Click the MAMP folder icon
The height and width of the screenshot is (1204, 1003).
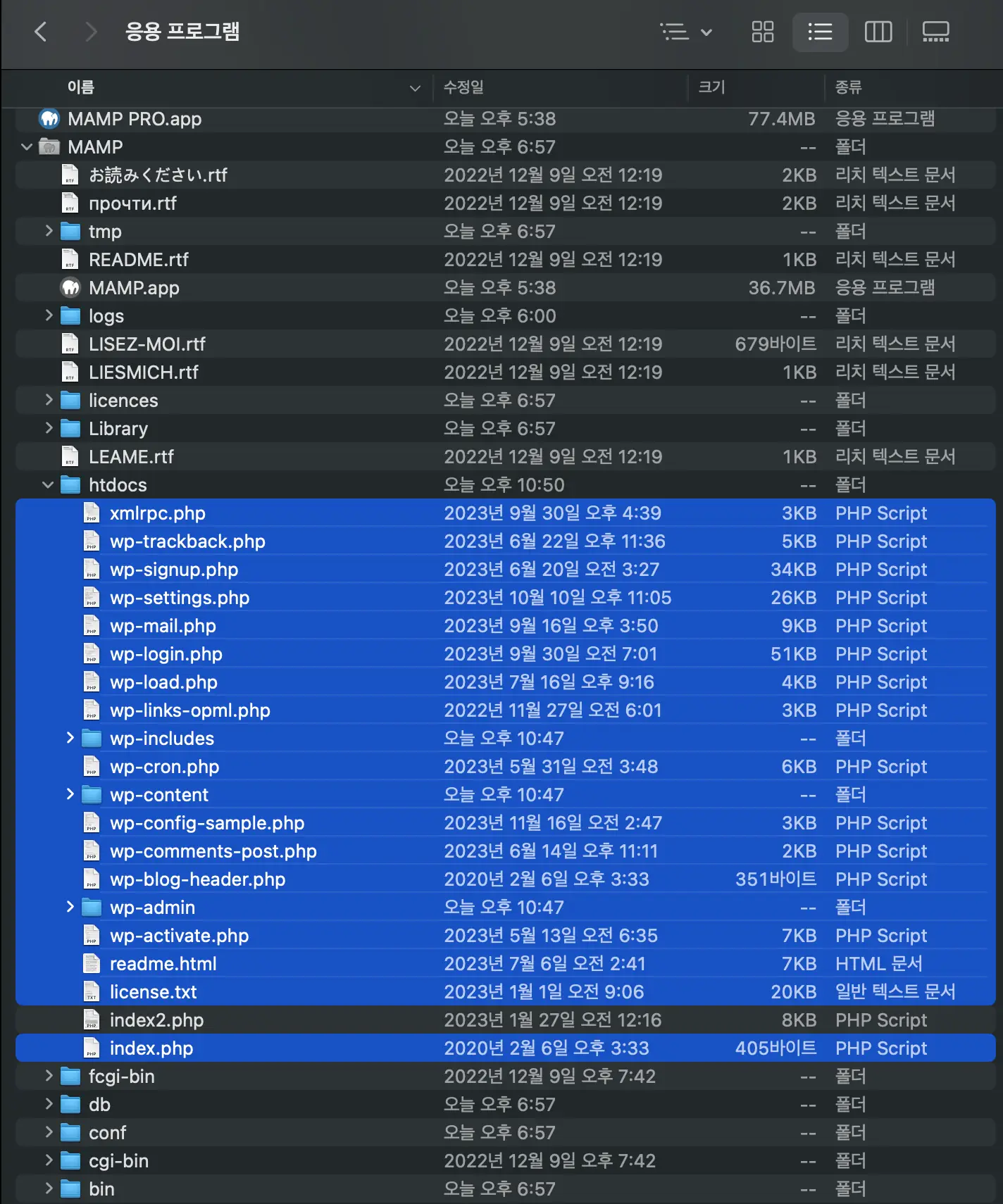pyautogui.click(x=49, y=147)
